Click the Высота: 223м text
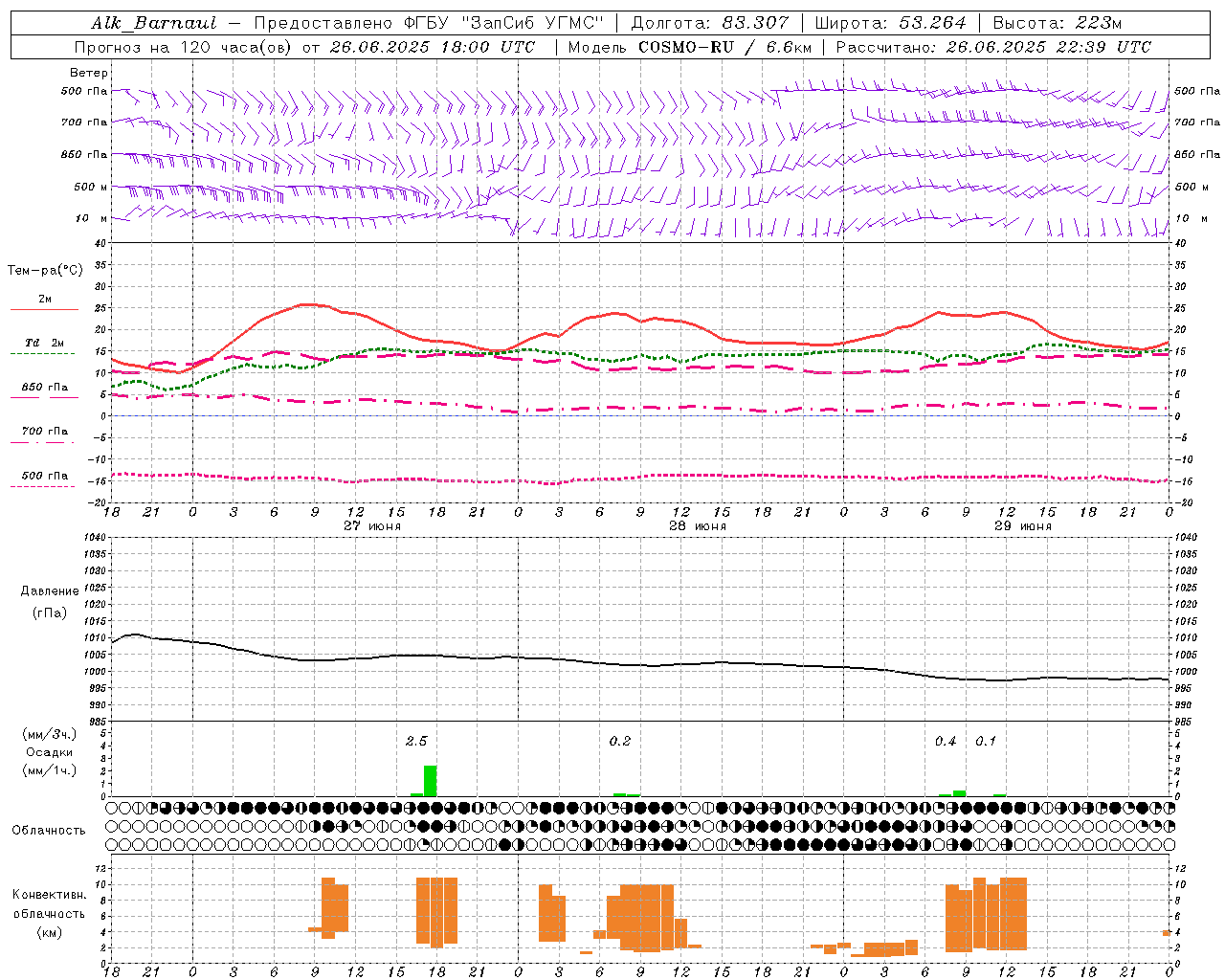This screenshot has width=1225, height=980. pyautogui.click(x=1058, y=23)
